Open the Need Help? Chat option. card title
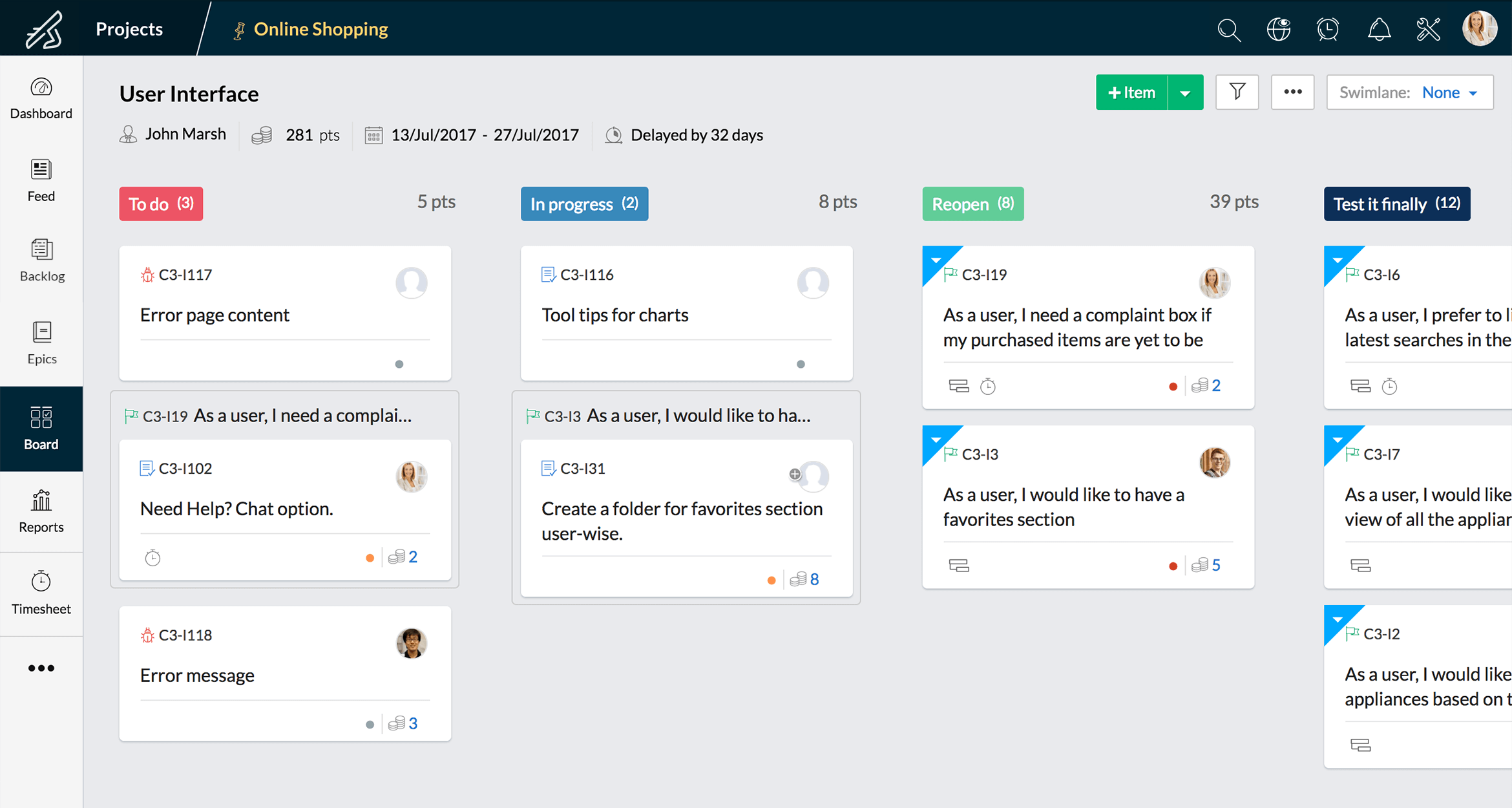 (236, 509)
